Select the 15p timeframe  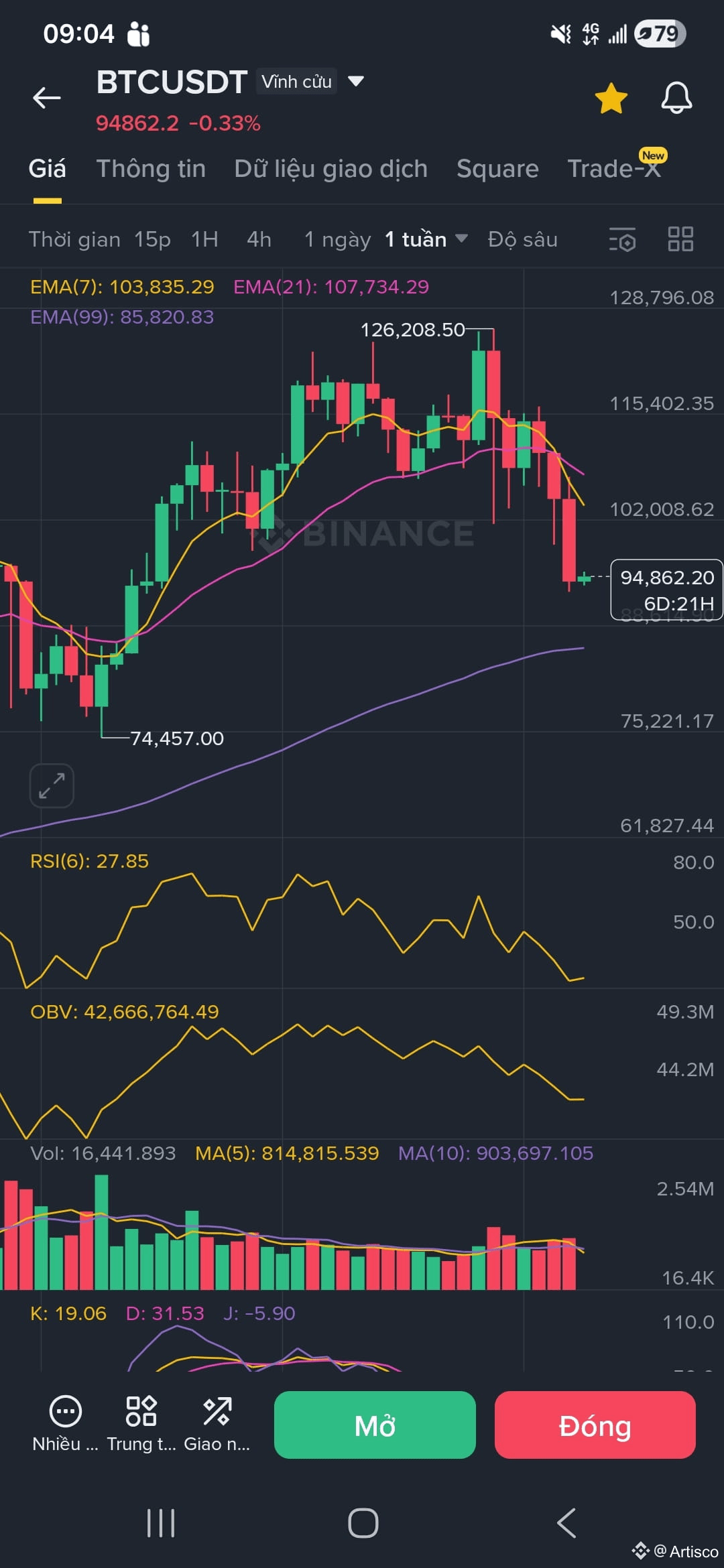click(x=152, y=239)
